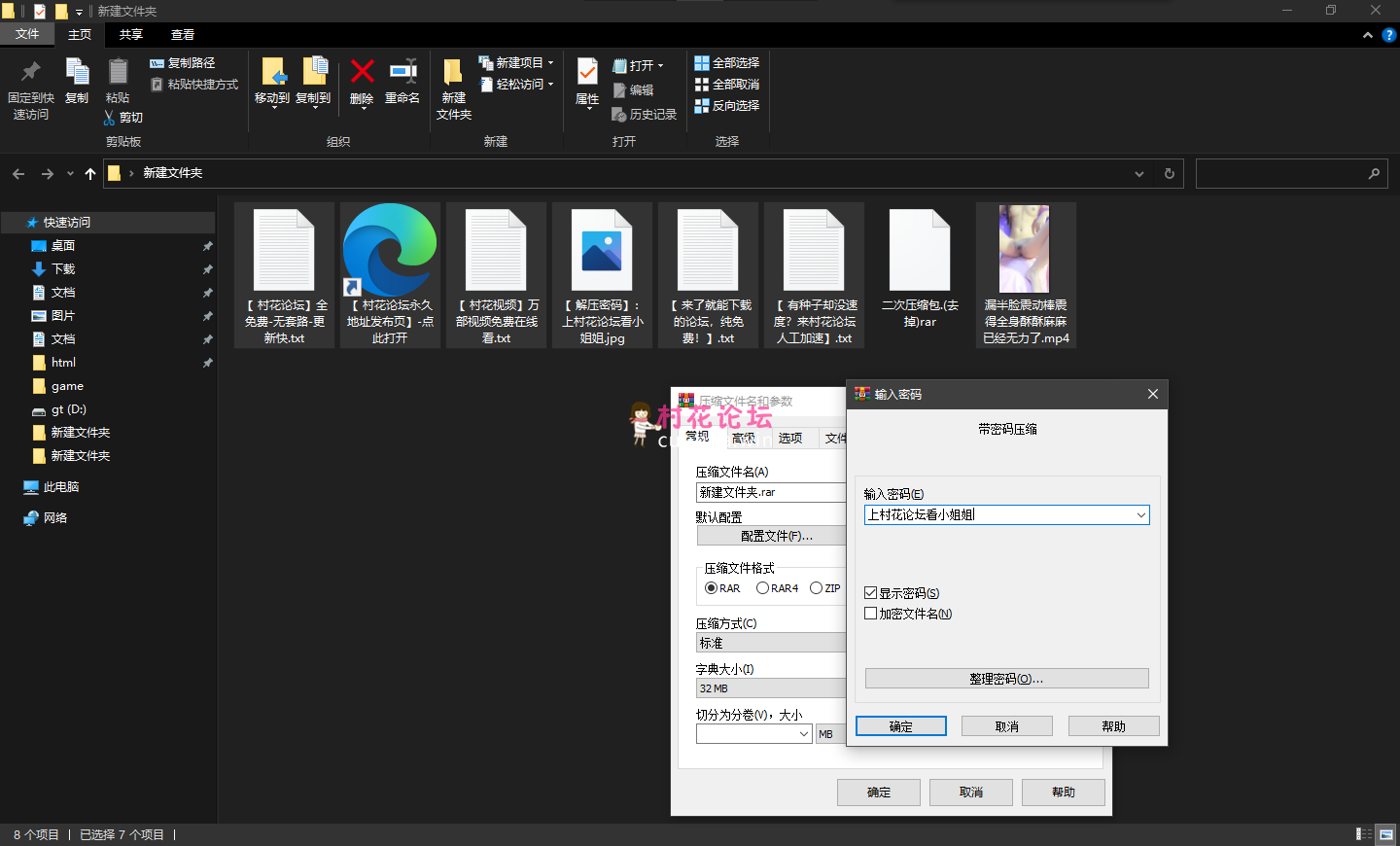Select the ZIP archive format radio button
This screenshot has height=846, width=1400.
[816, 588]
